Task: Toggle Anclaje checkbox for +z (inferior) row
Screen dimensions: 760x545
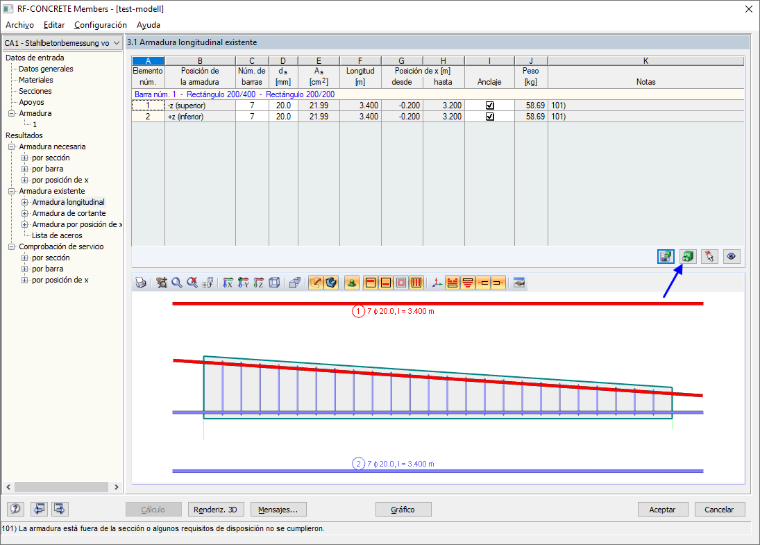Action: pos(490,116)
